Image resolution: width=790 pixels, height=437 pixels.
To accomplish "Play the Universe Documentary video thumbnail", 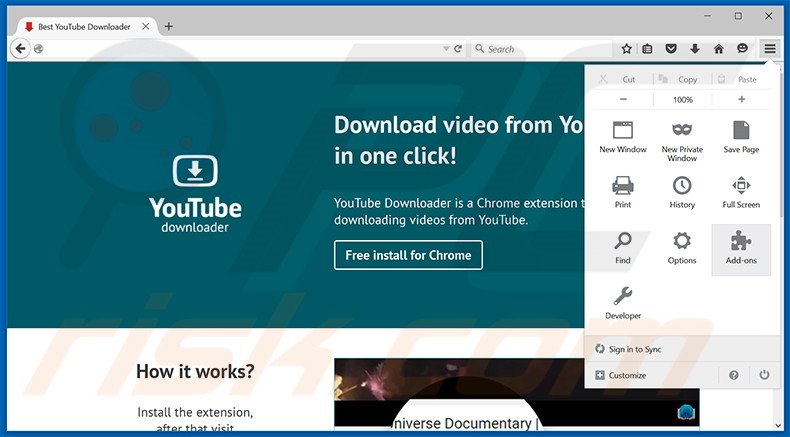I will [x=516, y=393].
